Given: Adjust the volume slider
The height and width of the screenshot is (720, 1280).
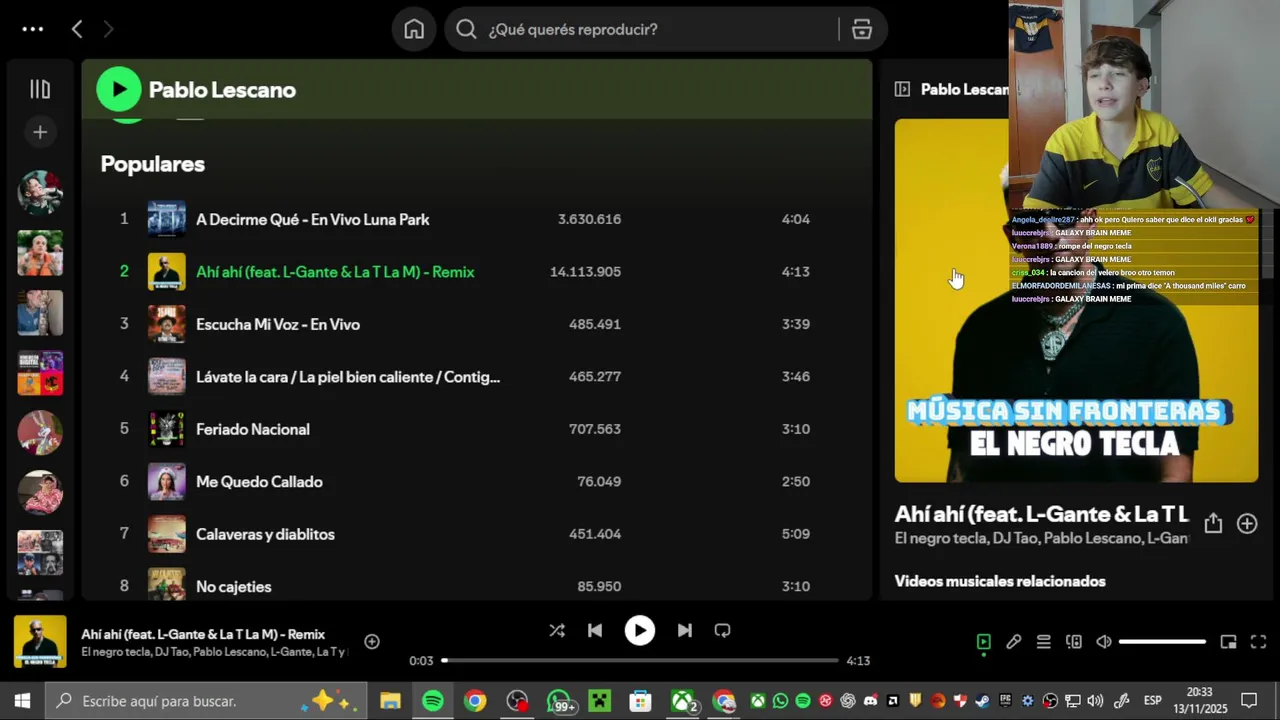Looking at the screenshot, I should pos(1163,642).
